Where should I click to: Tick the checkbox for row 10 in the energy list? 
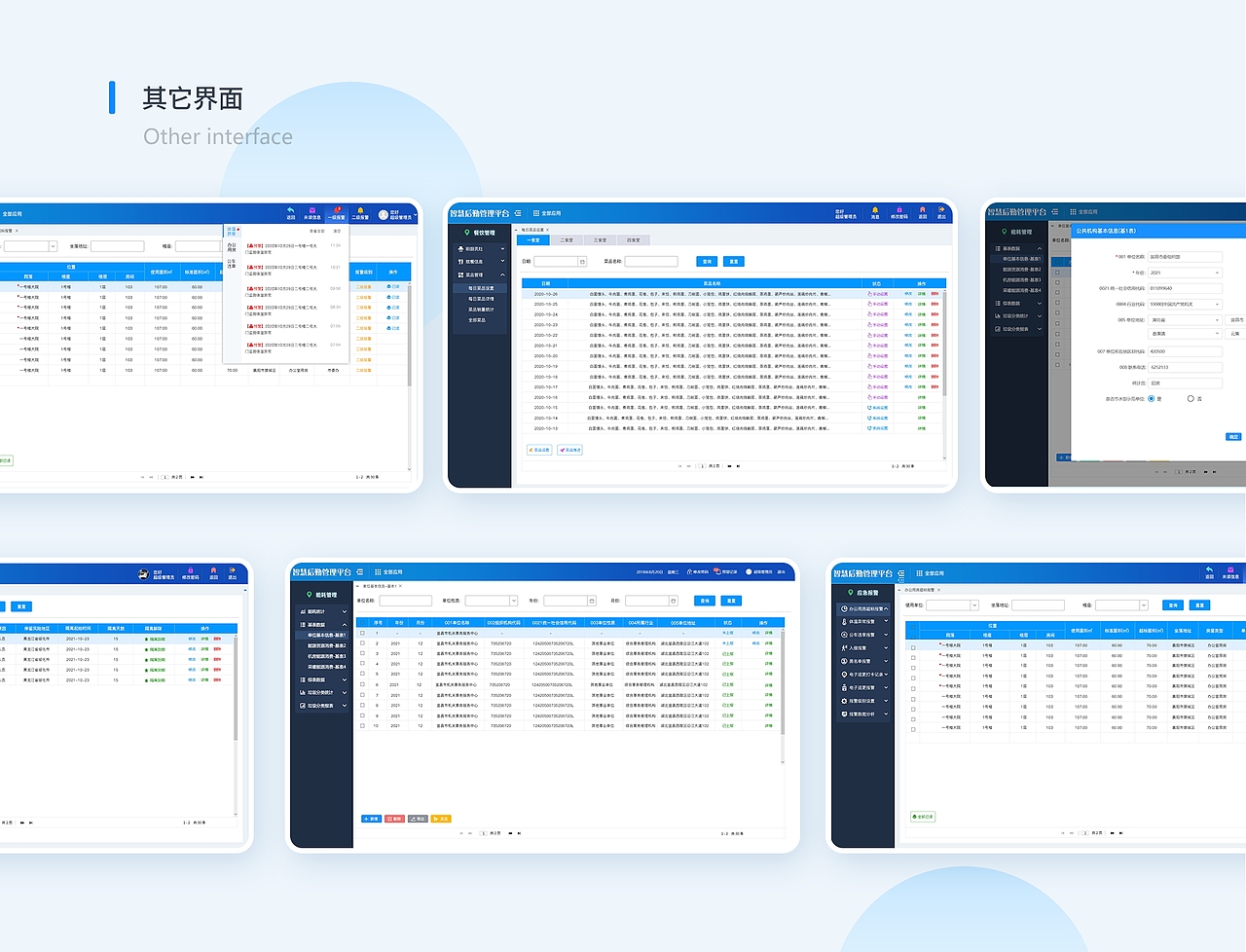363,726
